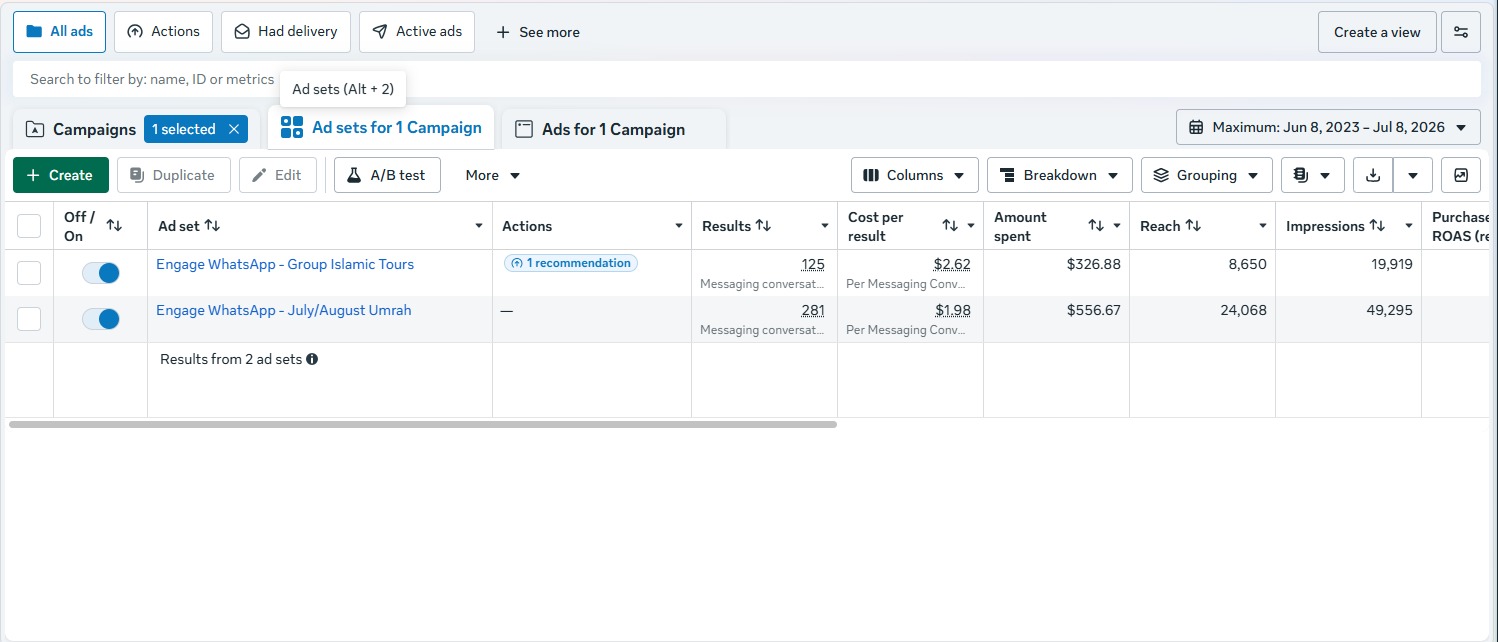Open the 1 recommendation badge
The image size is (1498, 642).
(571, 263)
